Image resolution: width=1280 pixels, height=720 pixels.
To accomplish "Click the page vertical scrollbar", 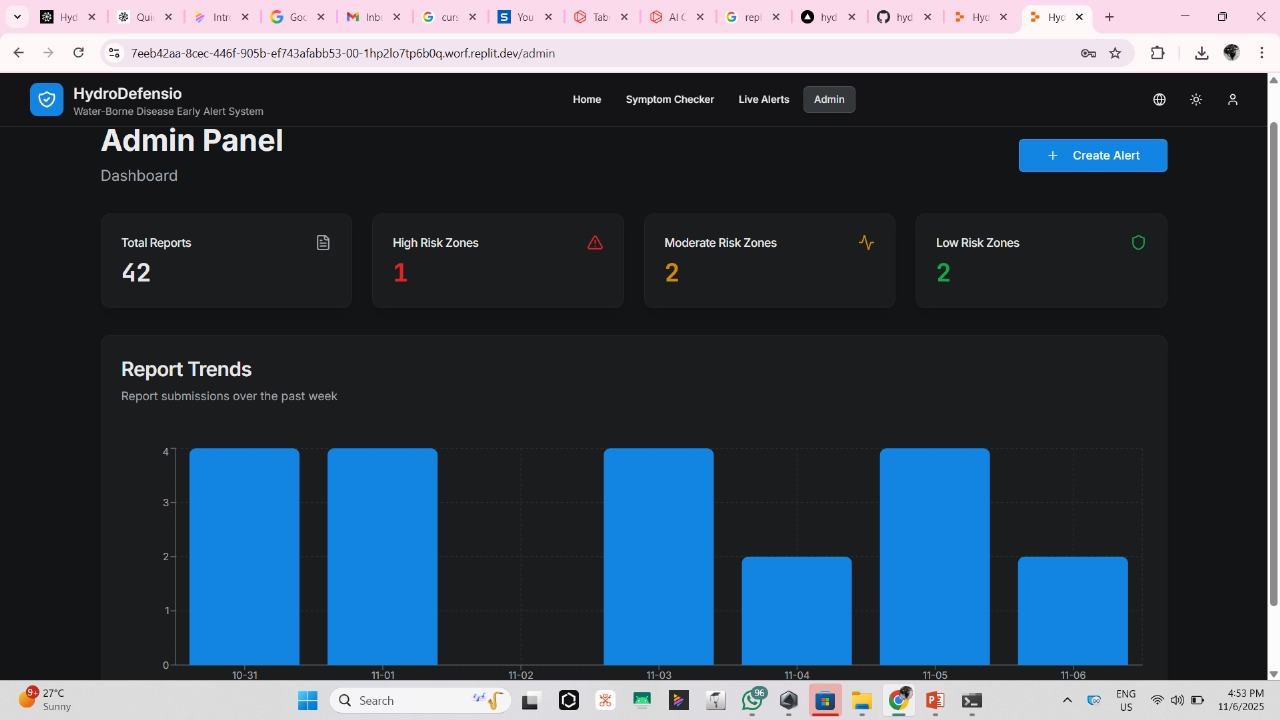I will click(1273, 360).
